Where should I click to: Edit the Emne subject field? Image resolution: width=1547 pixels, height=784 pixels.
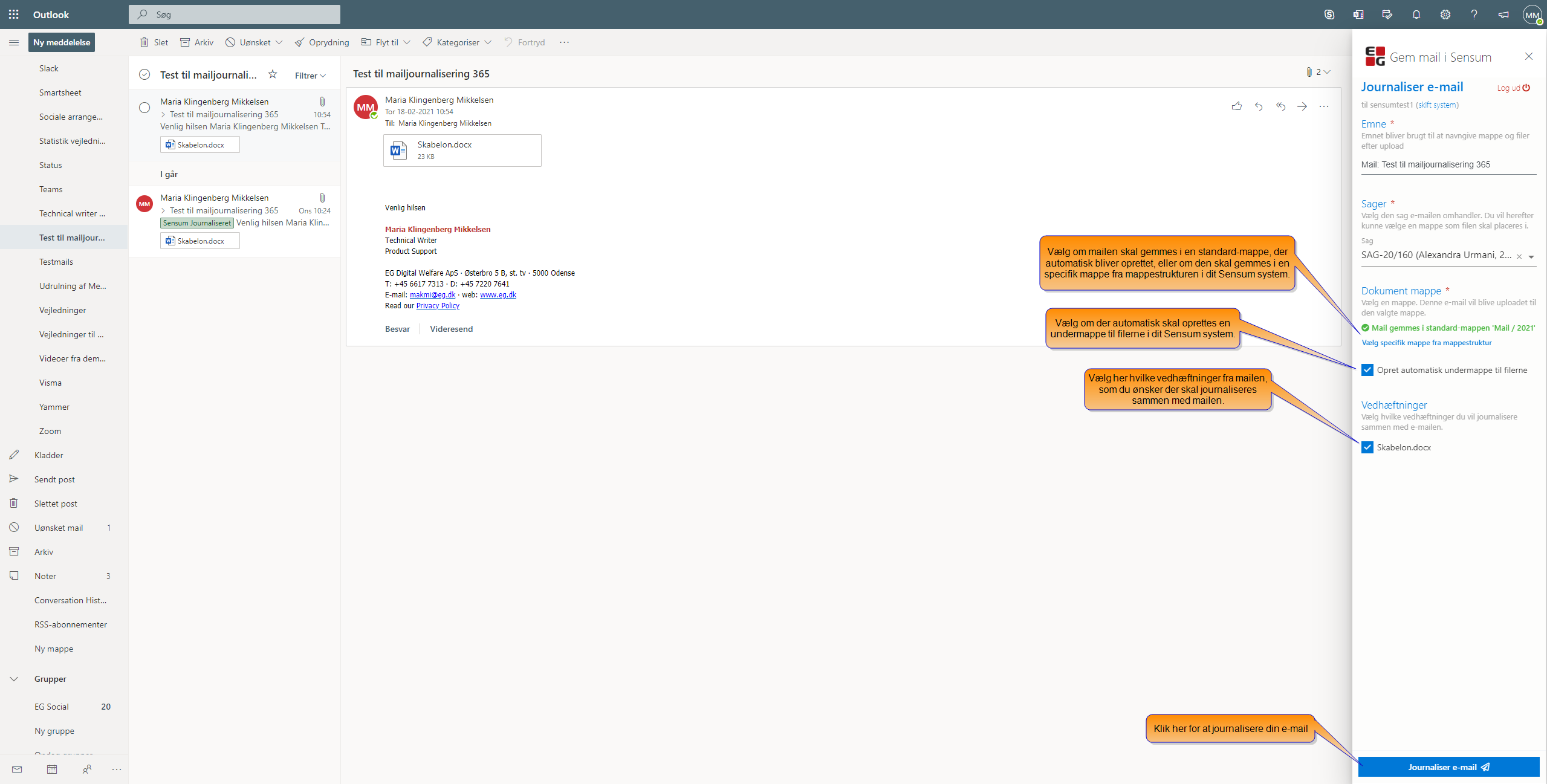click(x=1448, y=164)
